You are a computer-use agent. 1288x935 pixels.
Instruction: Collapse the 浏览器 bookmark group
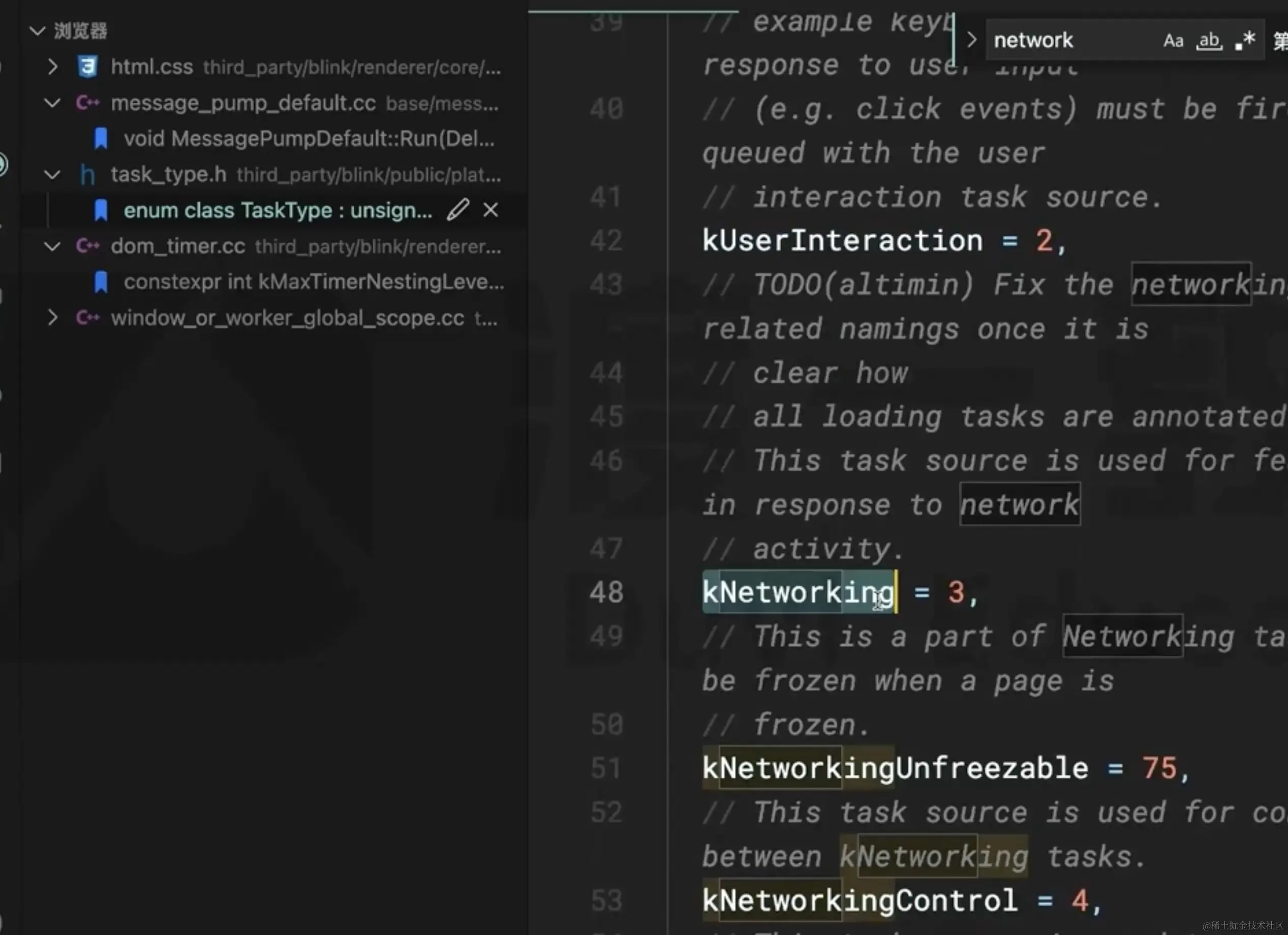(38, 30)
